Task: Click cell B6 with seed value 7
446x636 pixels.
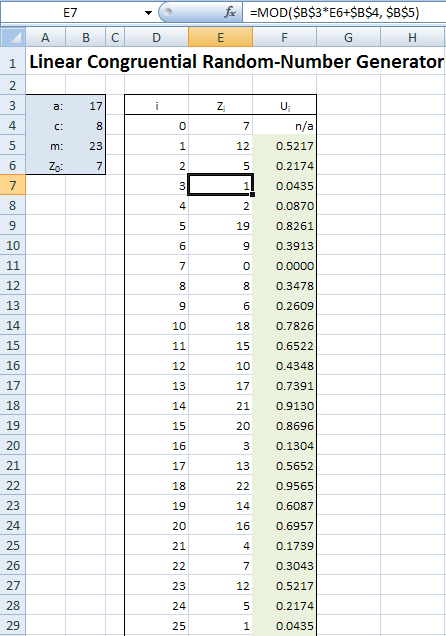Action: [x=86, y=165]
